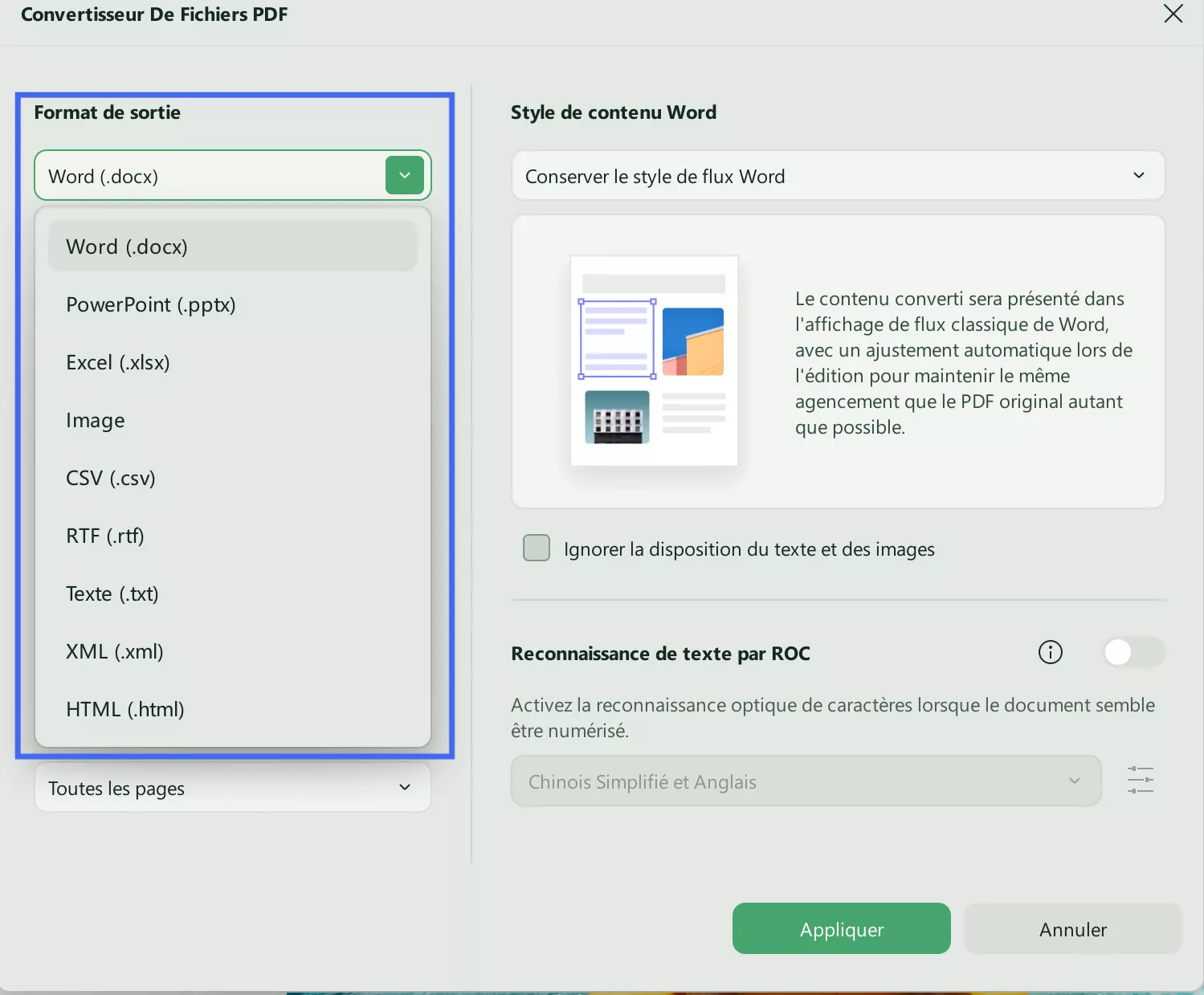Enable Reconnaissance de texte par ROC toggle
This screenshot has height=995, width=1204.
click(1133, 652)
